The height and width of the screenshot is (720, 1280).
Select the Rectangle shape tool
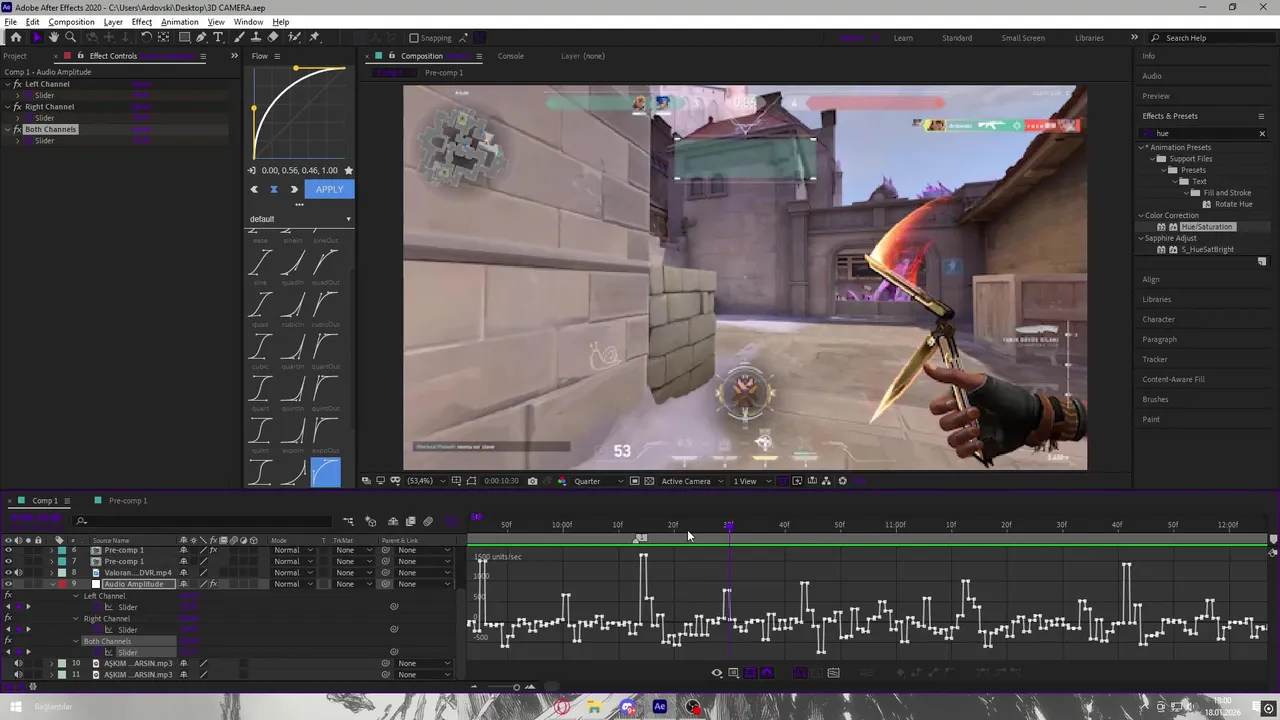coord(185,37)
